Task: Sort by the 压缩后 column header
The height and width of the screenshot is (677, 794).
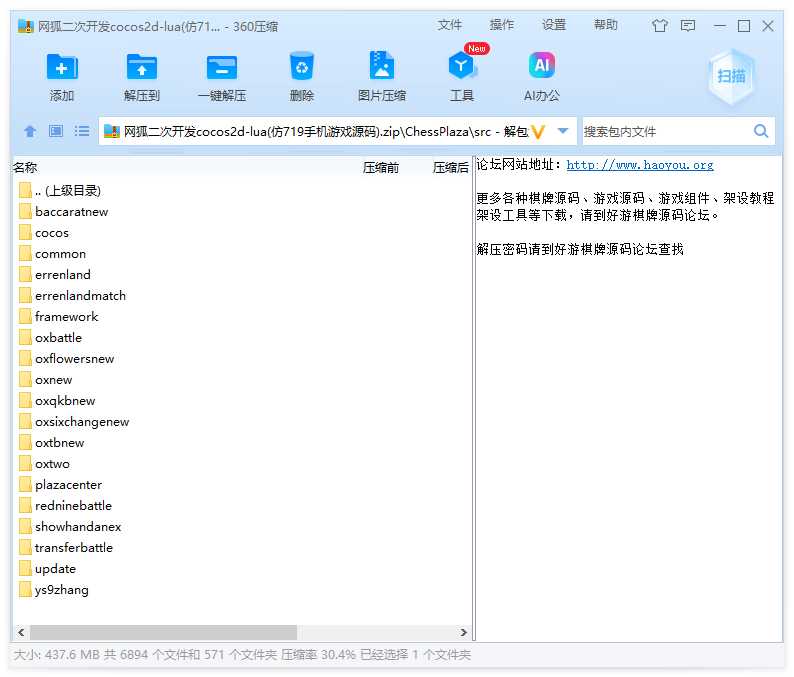Action: [451, 167]
